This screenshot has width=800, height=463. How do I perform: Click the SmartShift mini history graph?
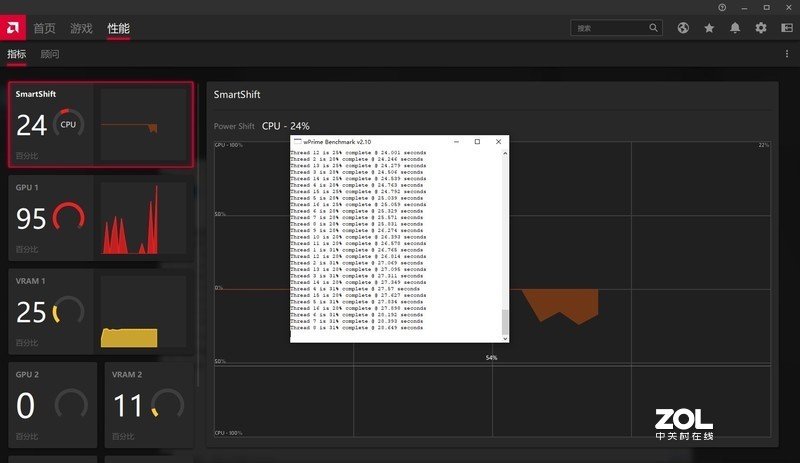click(144, 125)
